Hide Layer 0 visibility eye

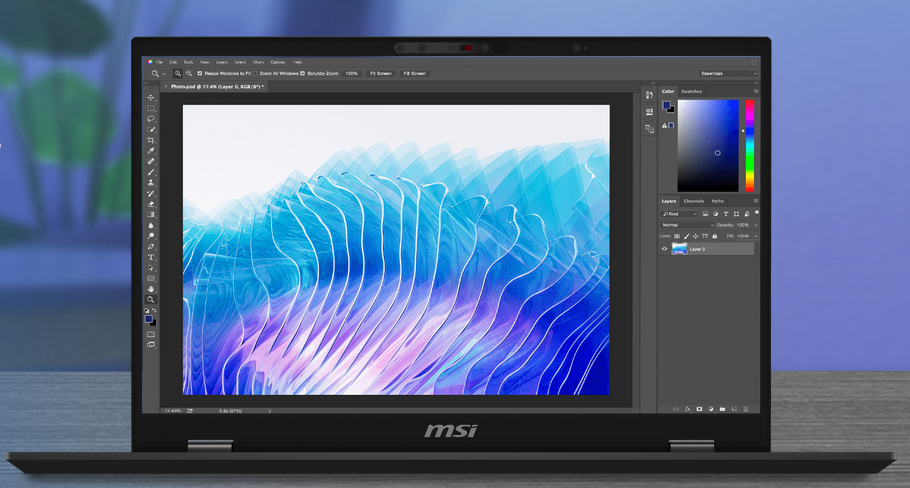[665, 249]
